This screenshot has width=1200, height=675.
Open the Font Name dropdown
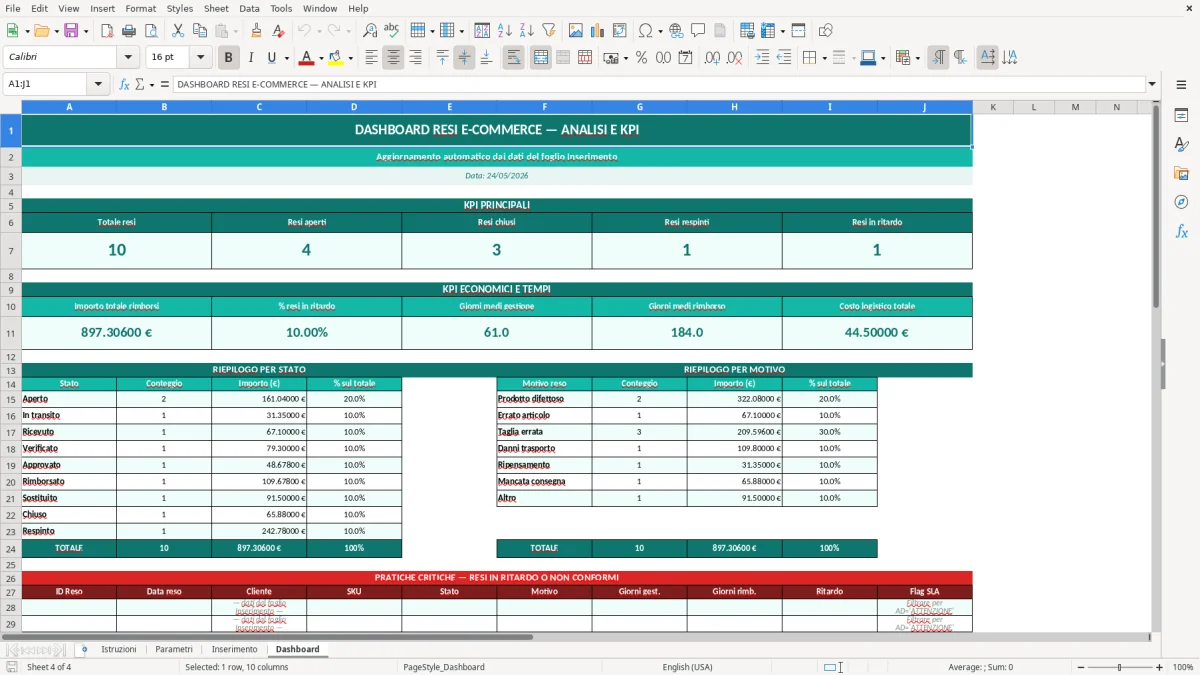coord(127,58)
